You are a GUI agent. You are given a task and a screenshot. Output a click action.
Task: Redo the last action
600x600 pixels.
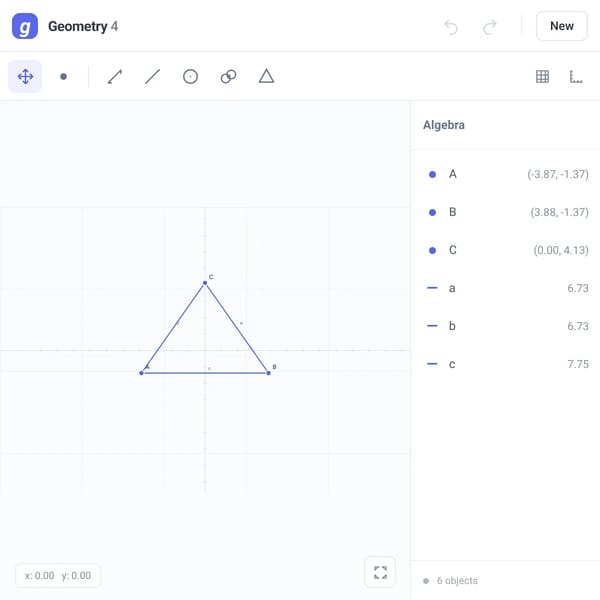489,27
